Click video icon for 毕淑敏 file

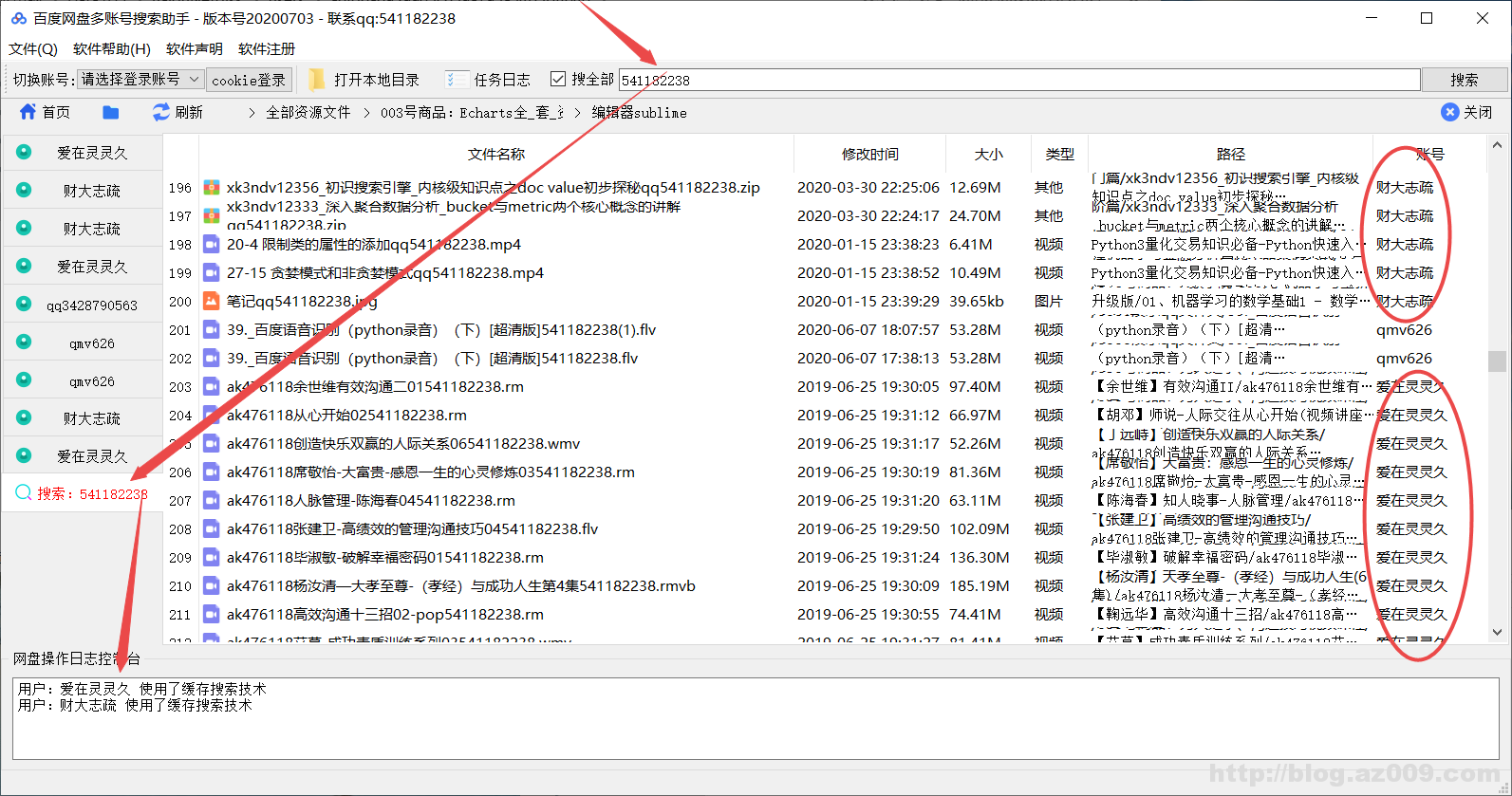coord(212,558)
